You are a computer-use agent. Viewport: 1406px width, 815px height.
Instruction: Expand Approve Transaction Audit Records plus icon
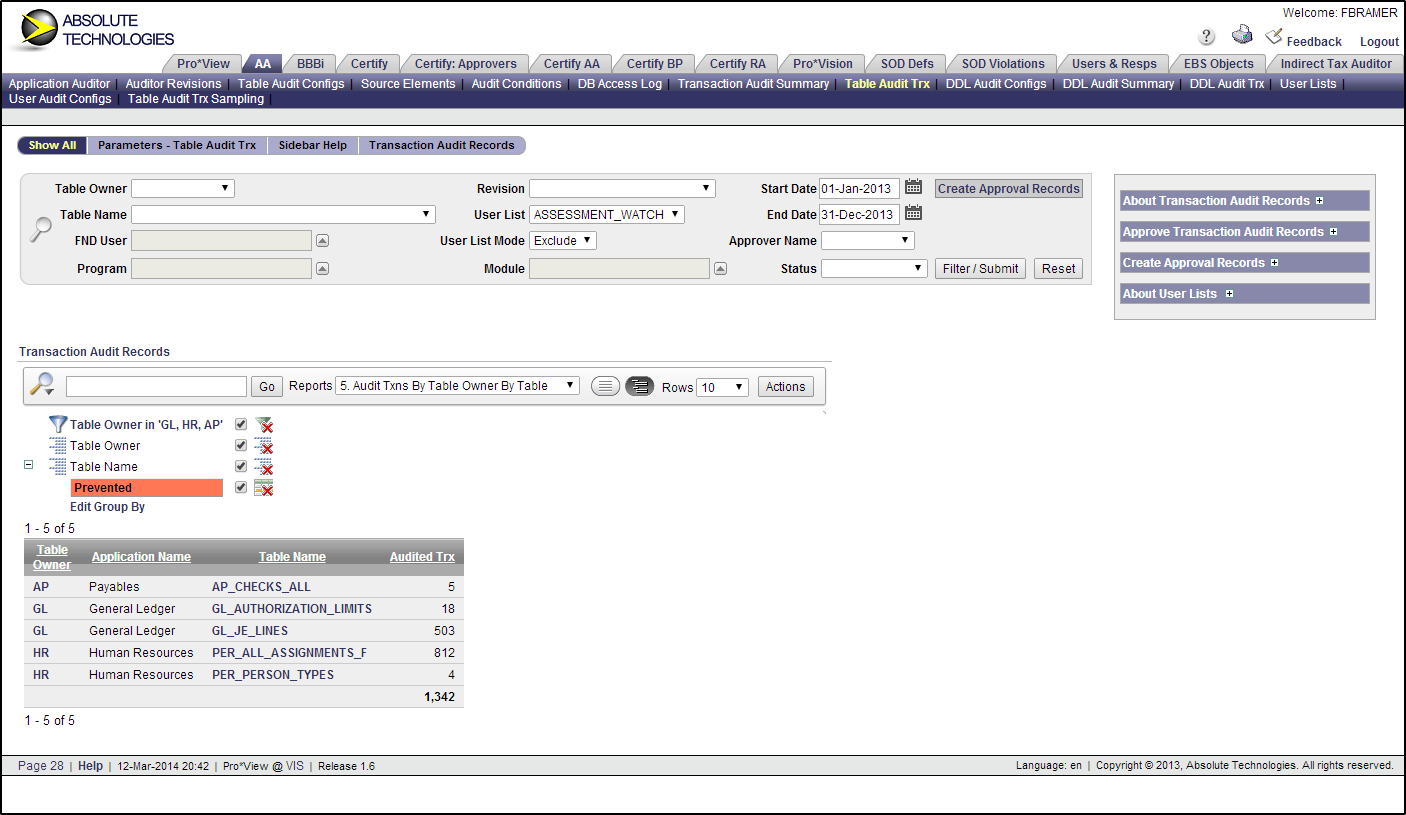point(1333,232)
